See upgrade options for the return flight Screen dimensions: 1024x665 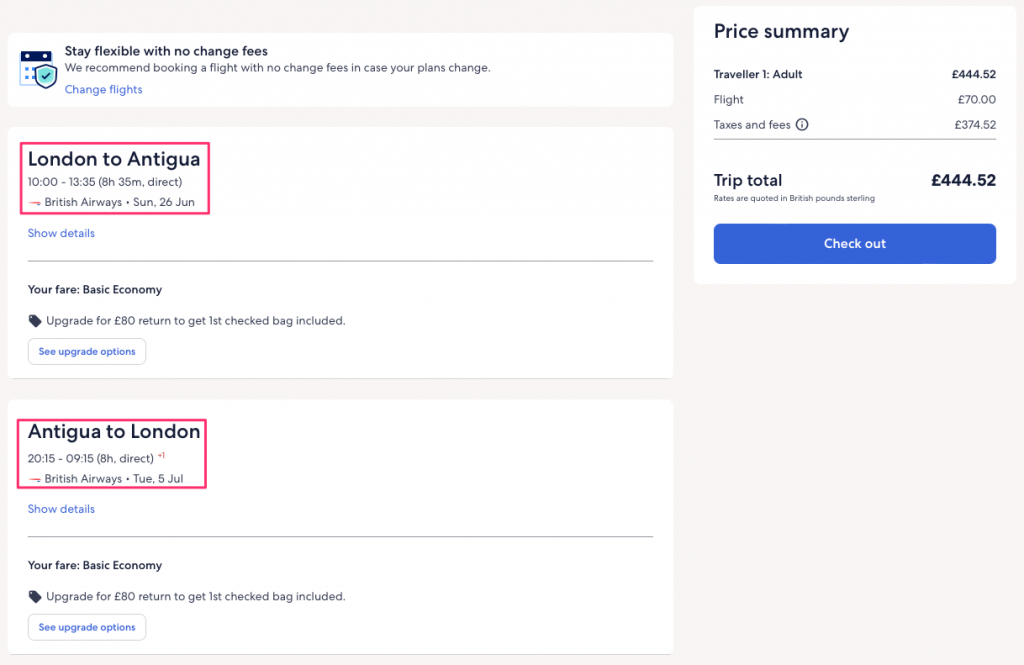(87, 628)
